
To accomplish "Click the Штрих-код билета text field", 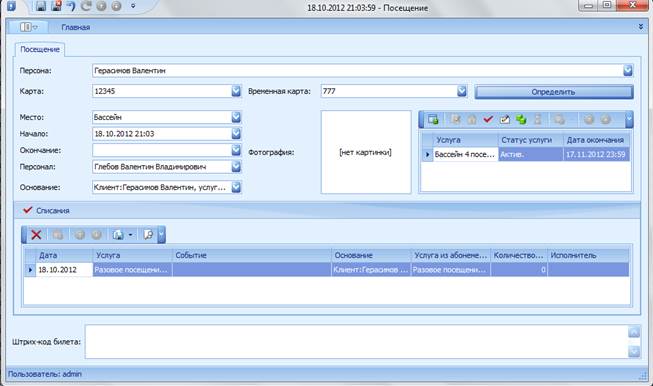I will click(356, 342).
